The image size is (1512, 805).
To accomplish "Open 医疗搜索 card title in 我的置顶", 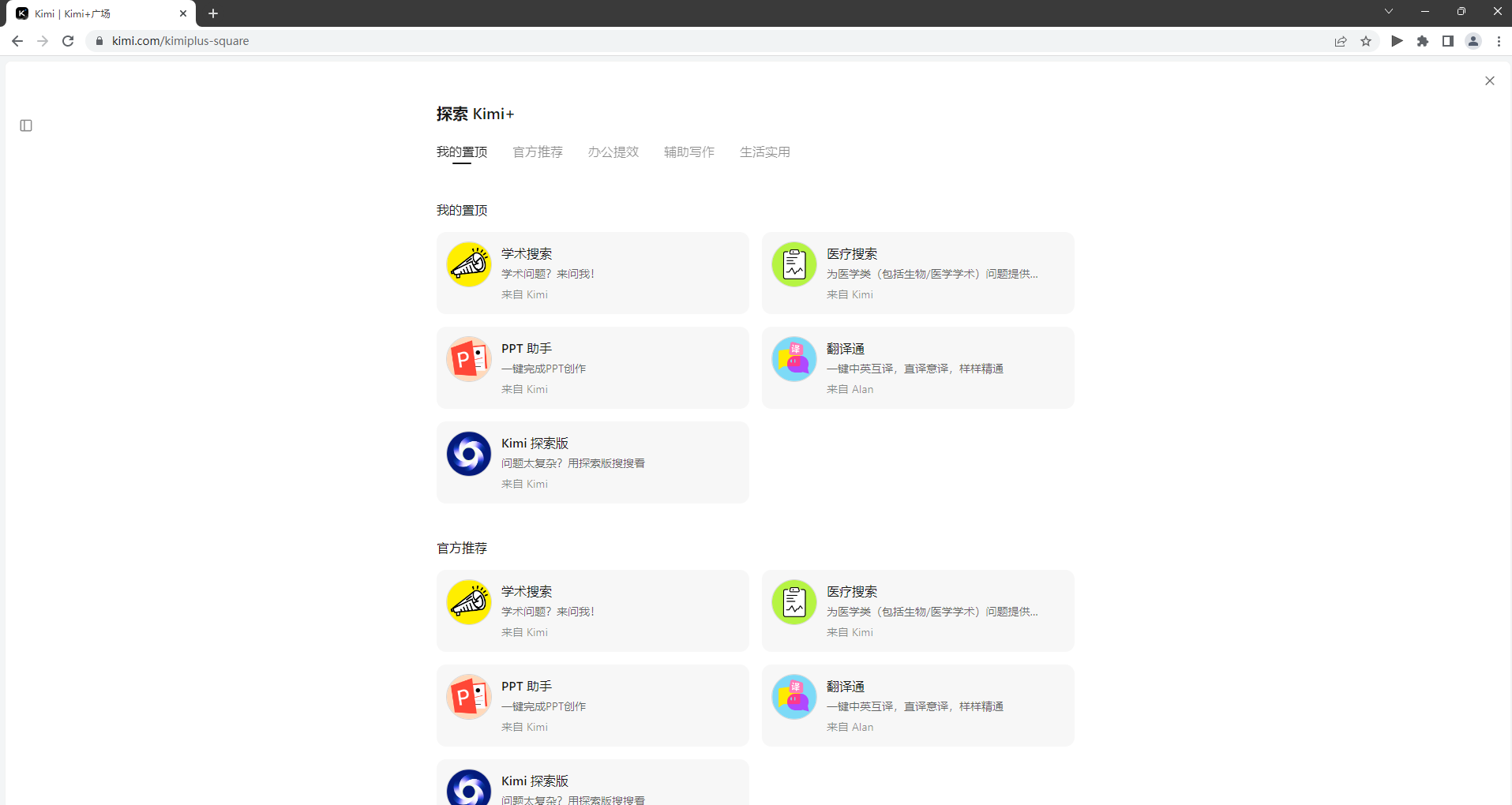I will [852, 253].
